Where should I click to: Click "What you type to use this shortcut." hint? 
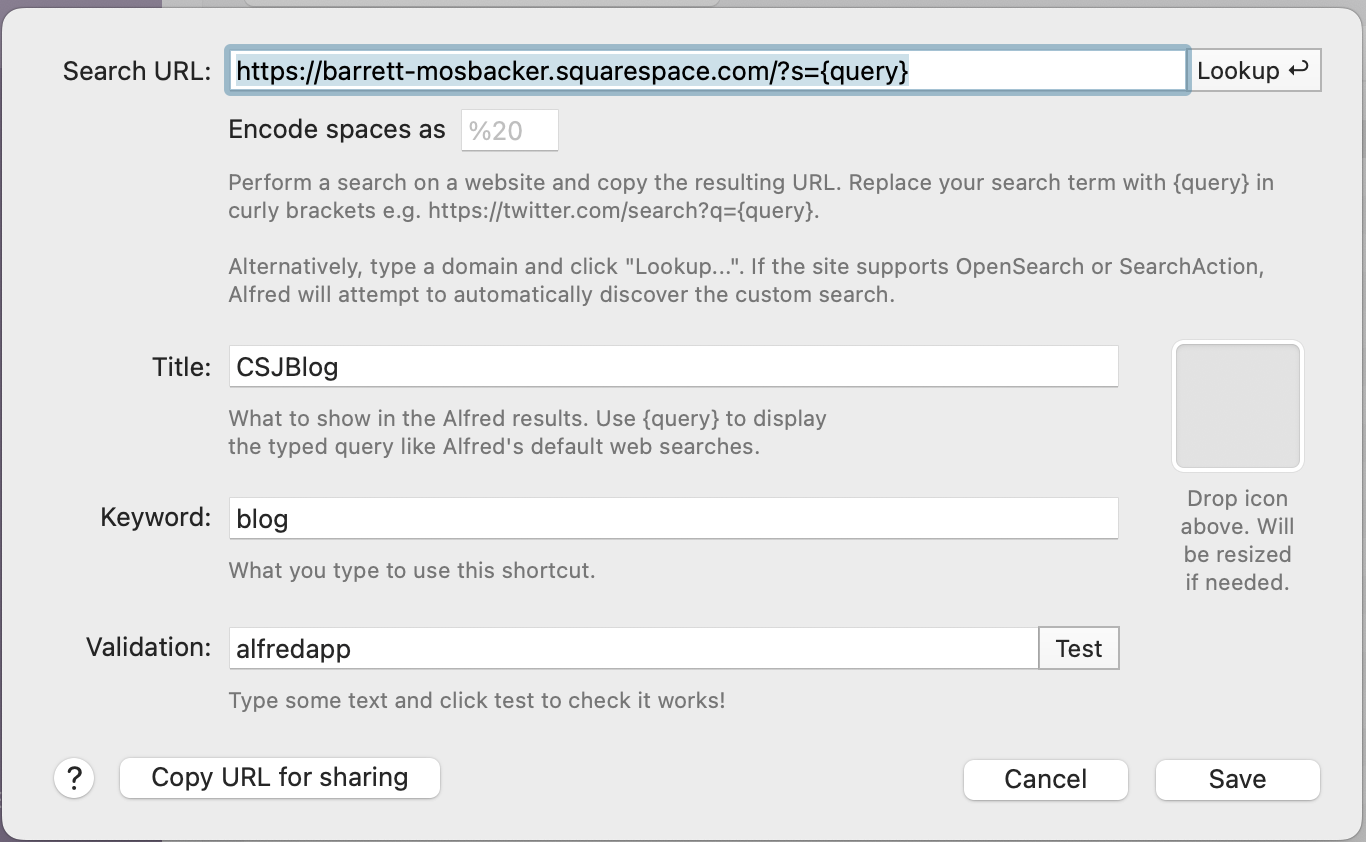tap(412, 571)
